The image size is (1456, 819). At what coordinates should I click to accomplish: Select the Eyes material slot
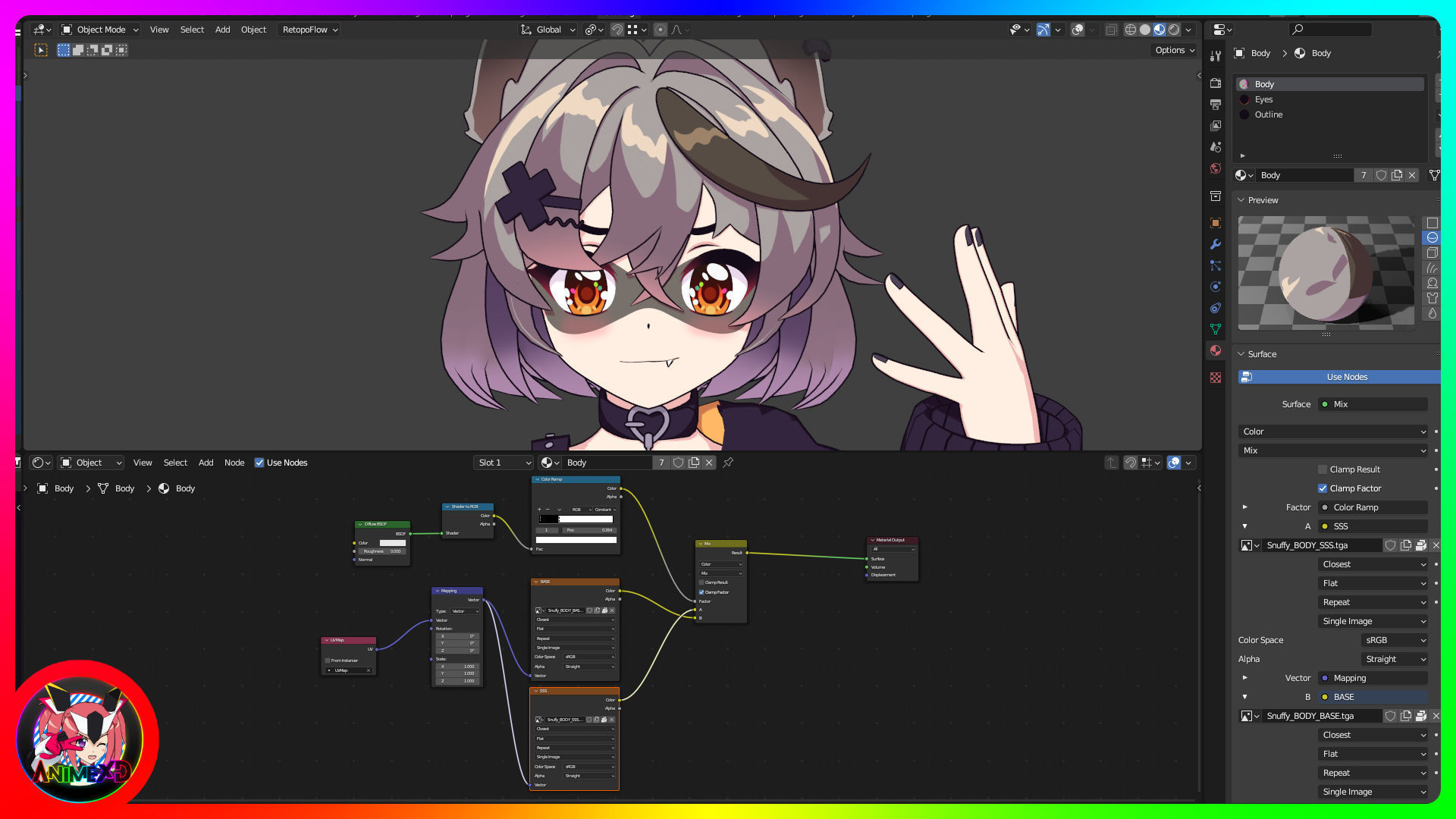click(x=1263, y=99)
